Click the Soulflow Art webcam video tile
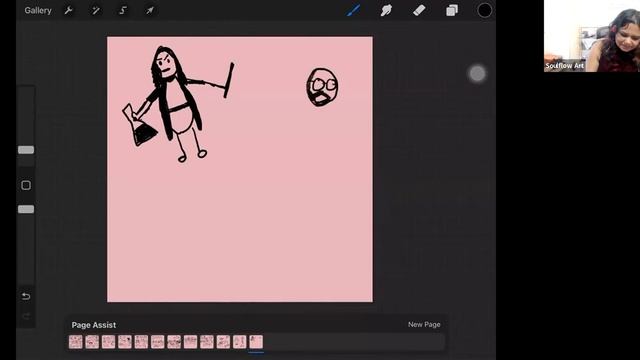Screen dimensions: 640x360 click(x=592, y=36)
